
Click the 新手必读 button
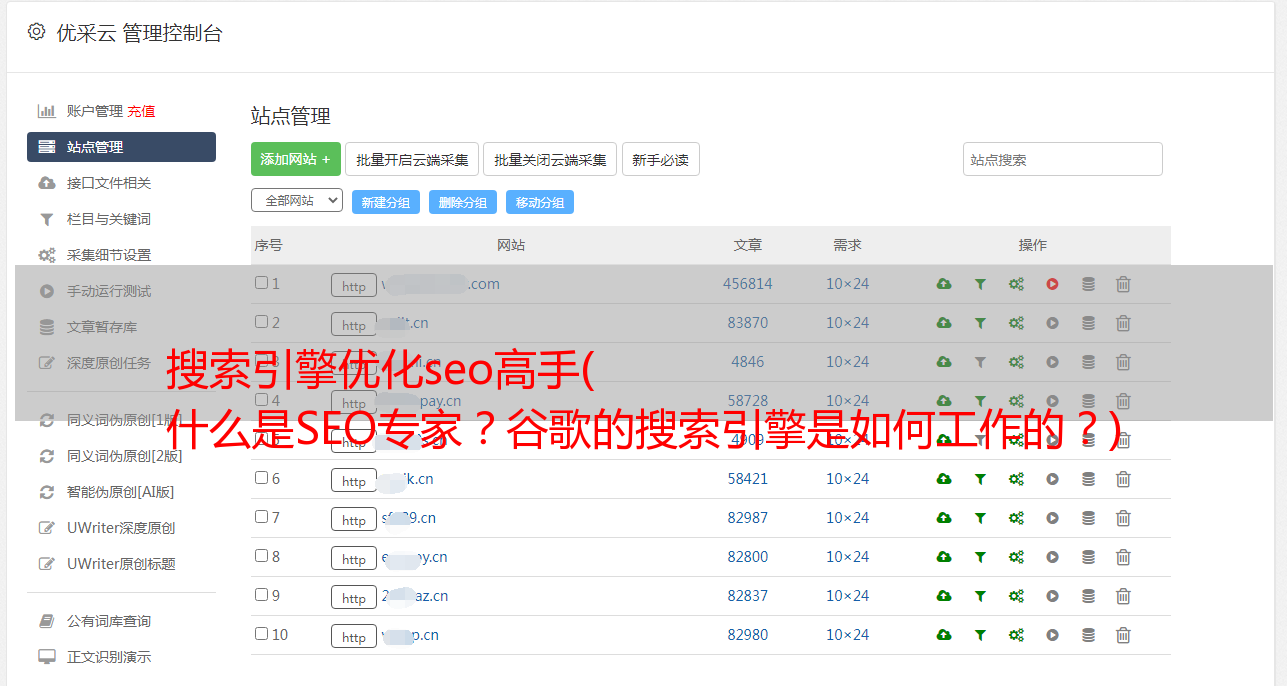point(661,159)
